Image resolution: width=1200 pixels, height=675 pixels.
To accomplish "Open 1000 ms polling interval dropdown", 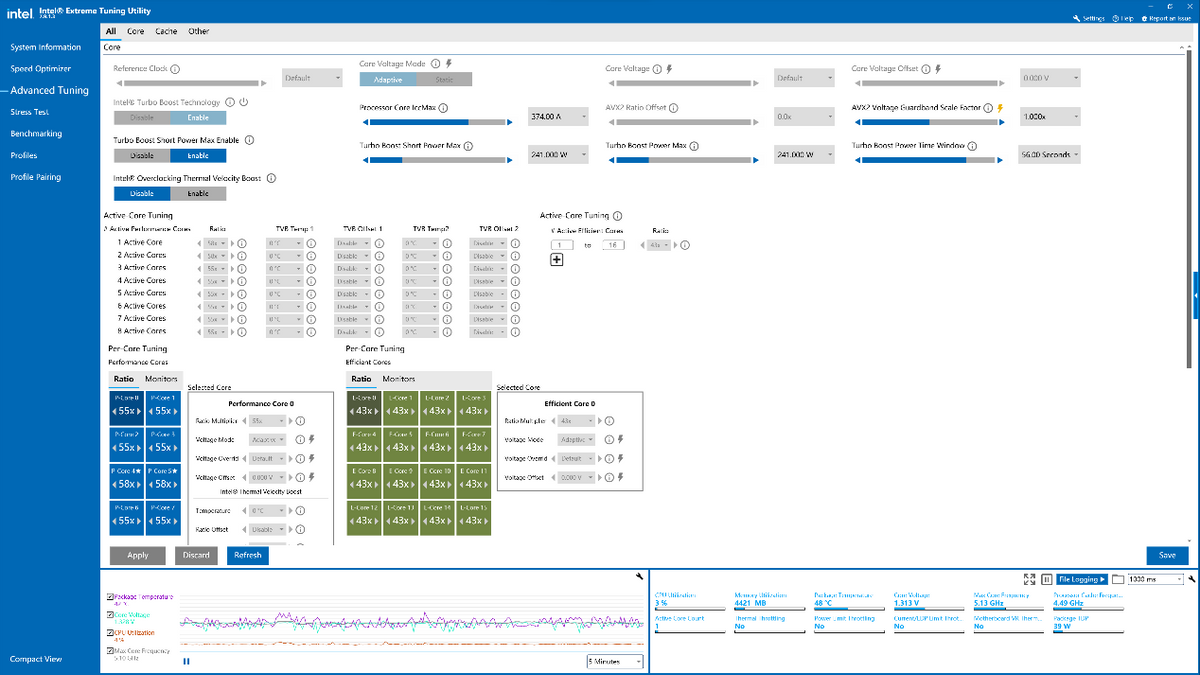I will click(1155, 579).
